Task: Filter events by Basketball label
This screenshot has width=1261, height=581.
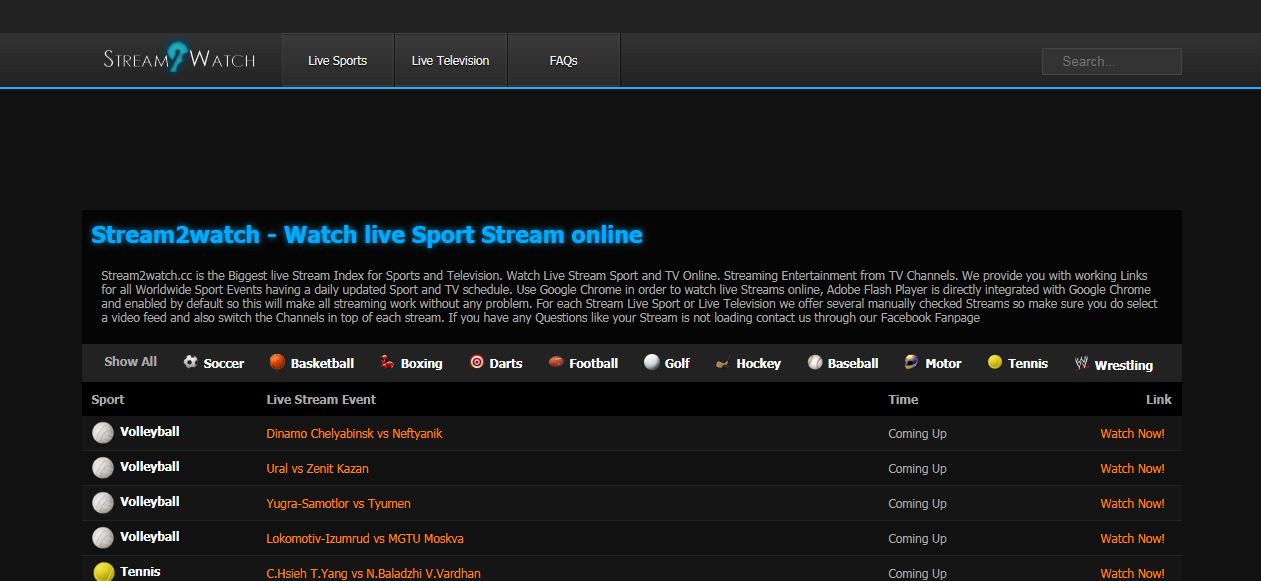Action: [322, 363]
